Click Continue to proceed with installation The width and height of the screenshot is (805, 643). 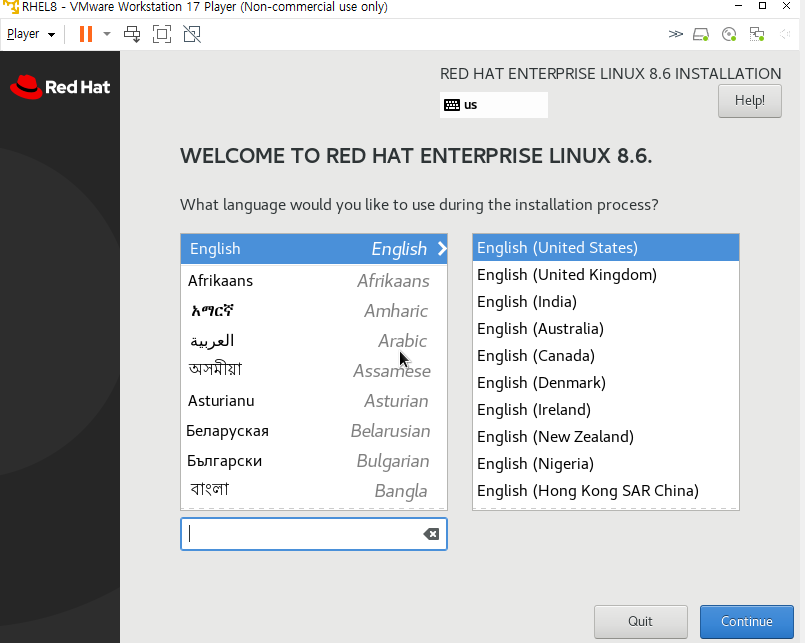tap(746, 621)
